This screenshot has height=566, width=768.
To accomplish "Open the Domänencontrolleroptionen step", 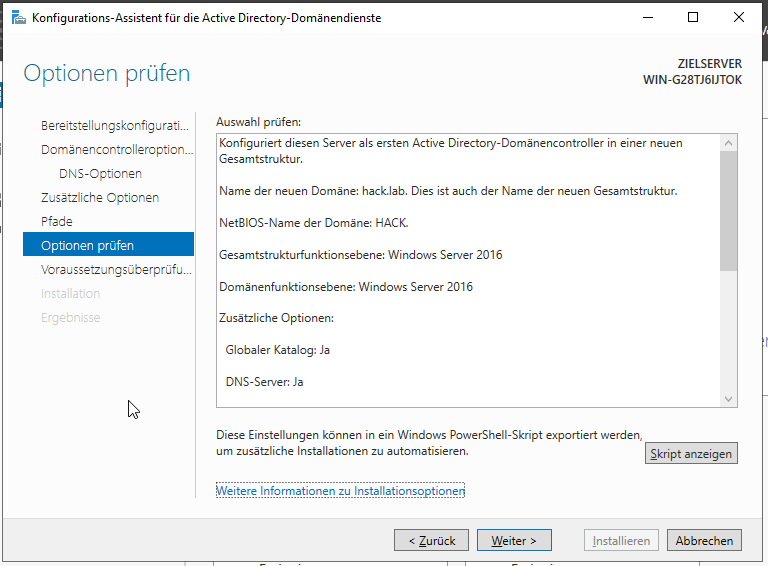I will point(116,150).
